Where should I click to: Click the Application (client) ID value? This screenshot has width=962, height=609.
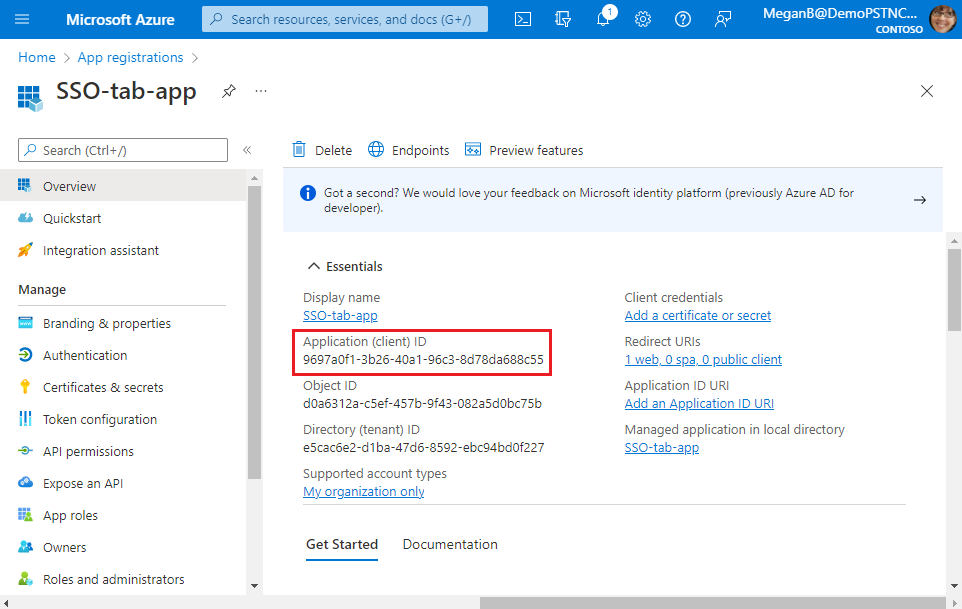(423, 360)
